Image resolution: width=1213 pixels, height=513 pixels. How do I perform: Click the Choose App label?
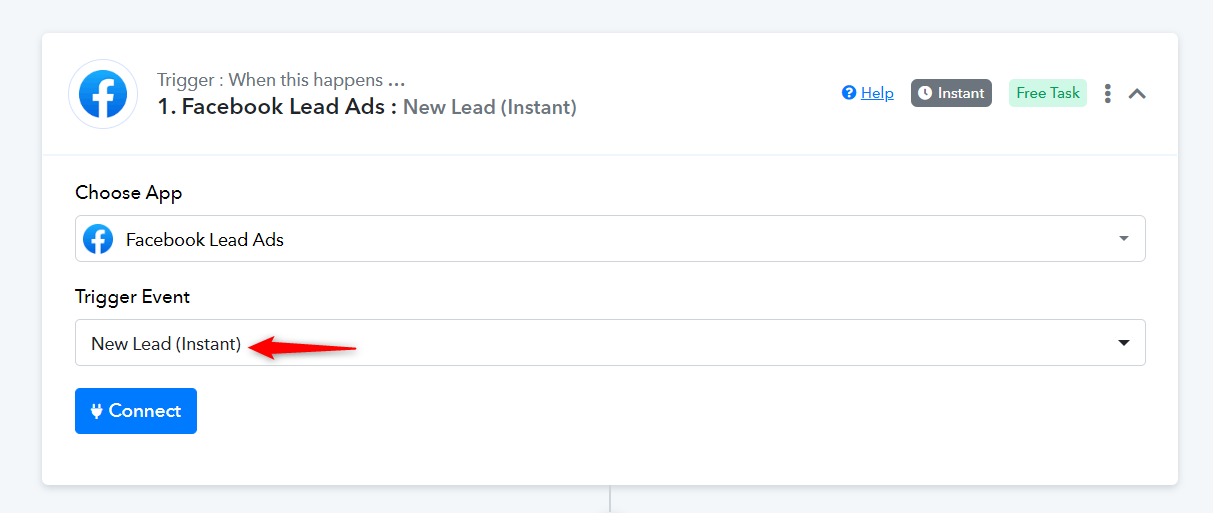click(129, 193)
